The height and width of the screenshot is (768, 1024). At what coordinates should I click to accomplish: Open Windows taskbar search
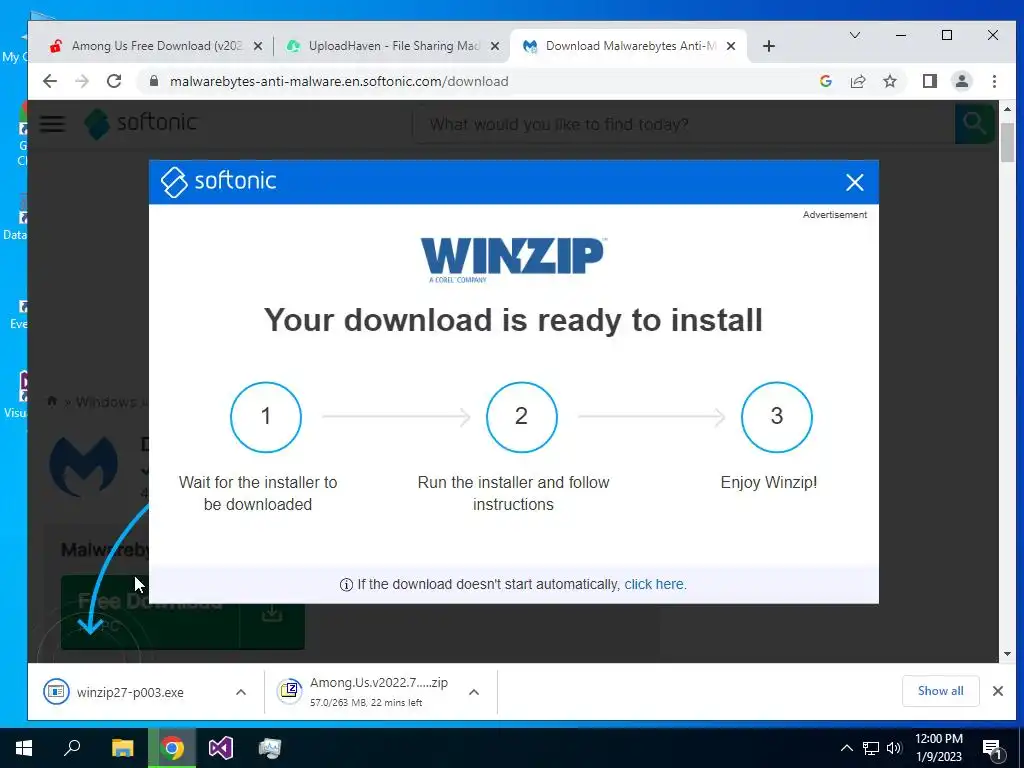tap(72, 748)
